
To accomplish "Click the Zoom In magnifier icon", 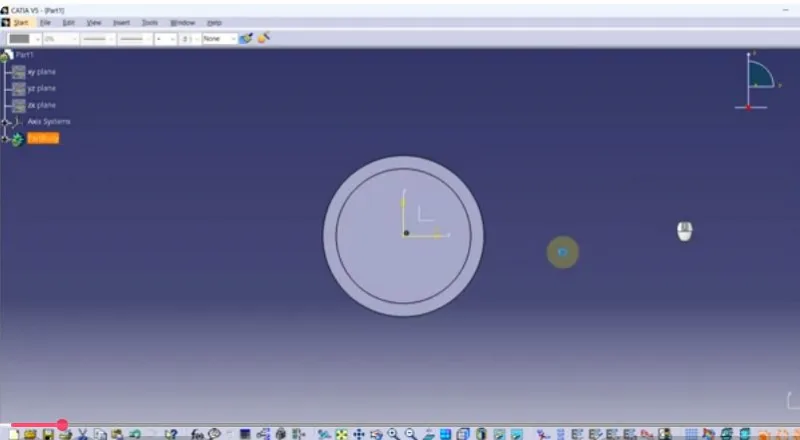I will [393, 434].
